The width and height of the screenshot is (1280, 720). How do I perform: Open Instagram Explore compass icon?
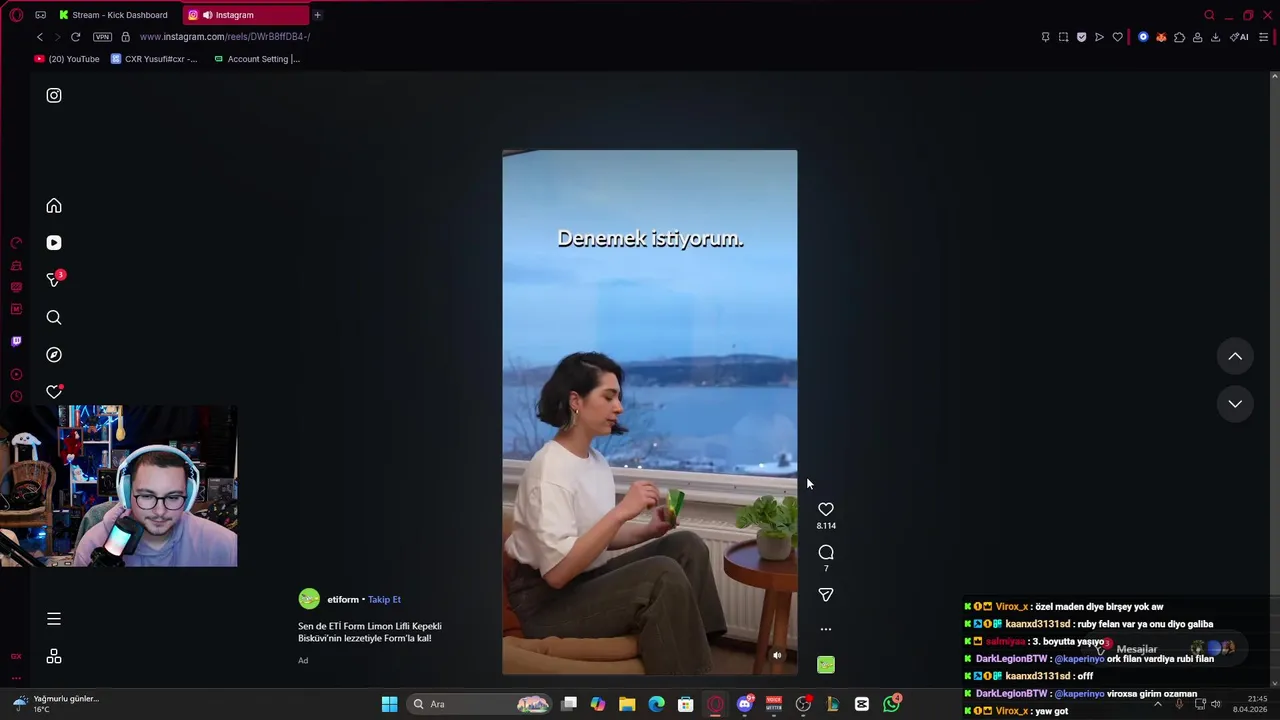(x=54, y=355)
